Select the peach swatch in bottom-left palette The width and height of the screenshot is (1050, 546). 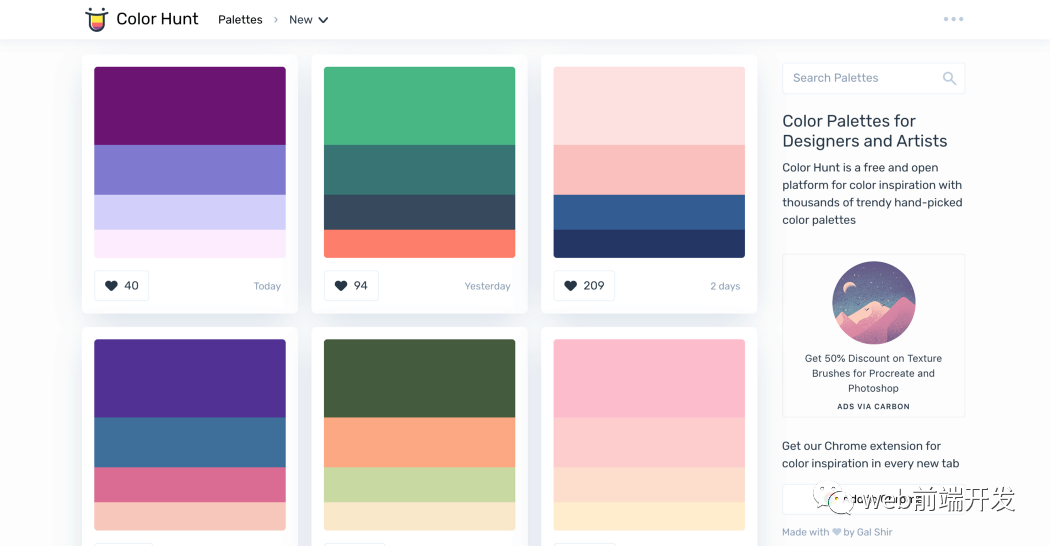click(x=190, y=517)
